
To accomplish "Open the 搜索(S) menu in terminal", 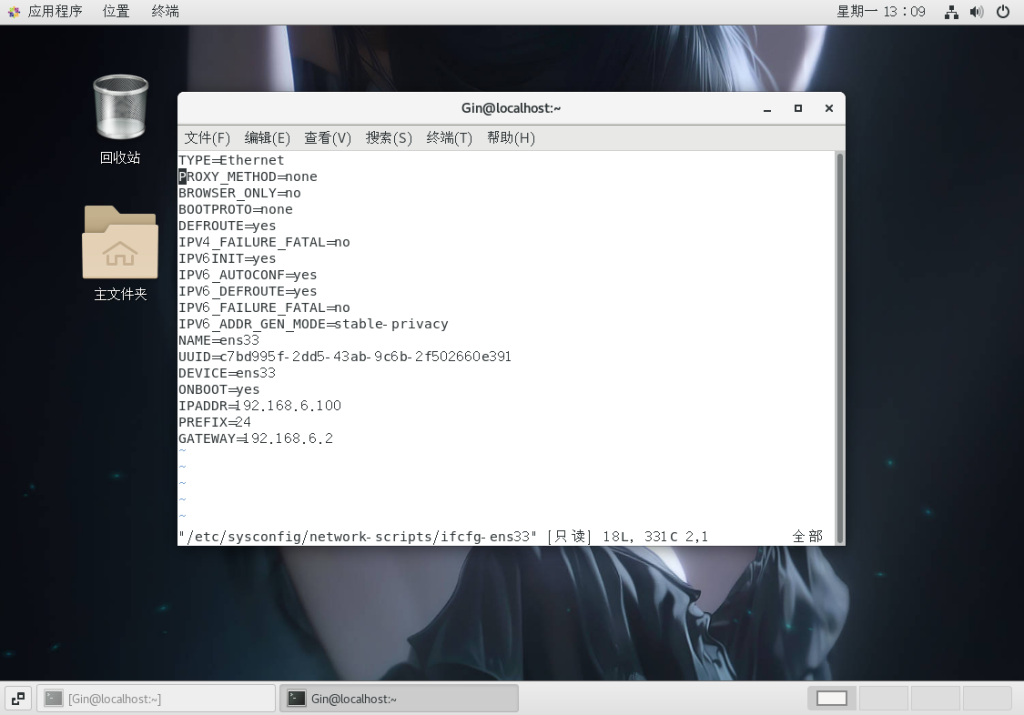I will (x=388, y=138).
